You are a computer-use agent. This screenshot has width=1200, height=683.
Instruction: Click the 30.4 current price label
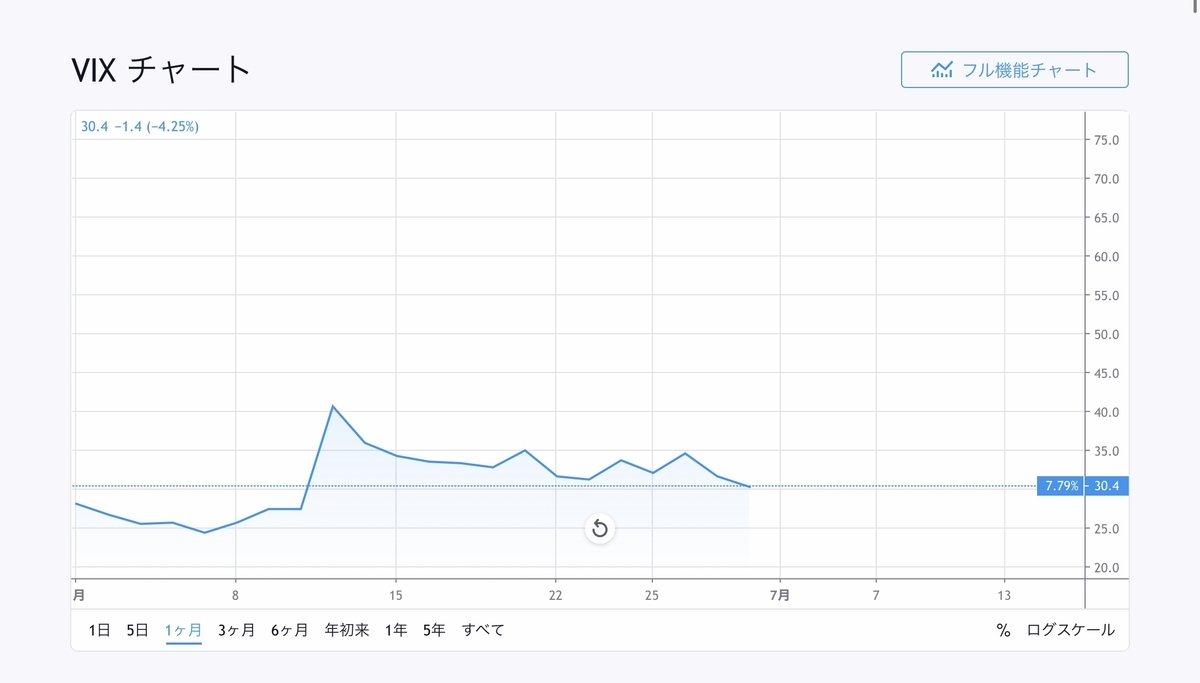tap(1106, 486)
